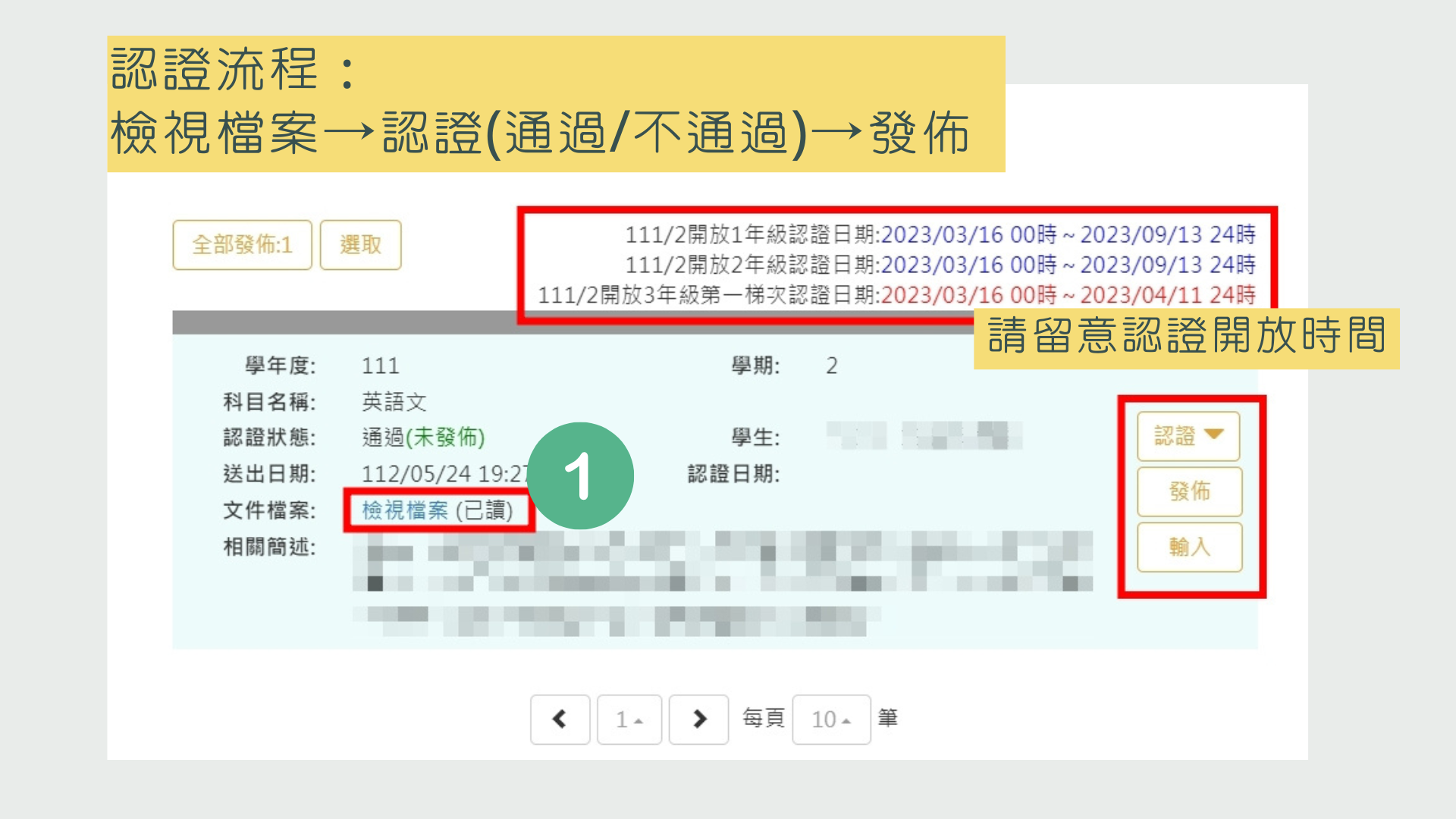This screenshot has width=1456, height=819.
Task: Go to the previous page arrow
Action: (560, 719)
